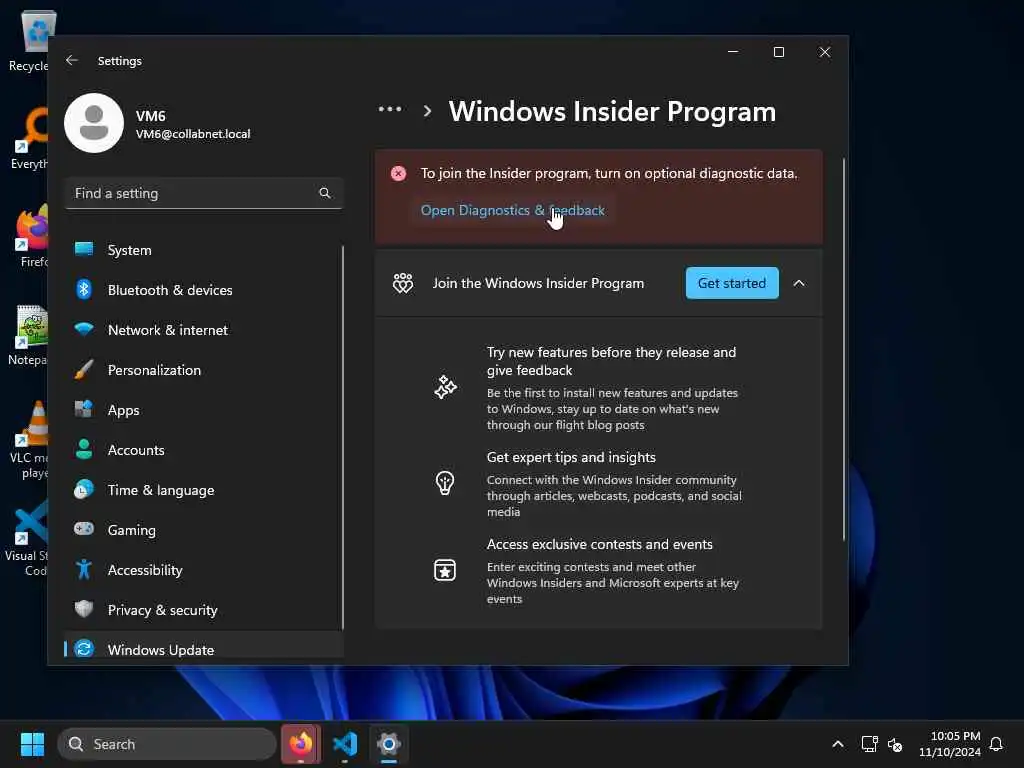Click the lightbulb icon for expert tips
The width and height of the screenshot is (1024, 768).
(x=445, y=483)
